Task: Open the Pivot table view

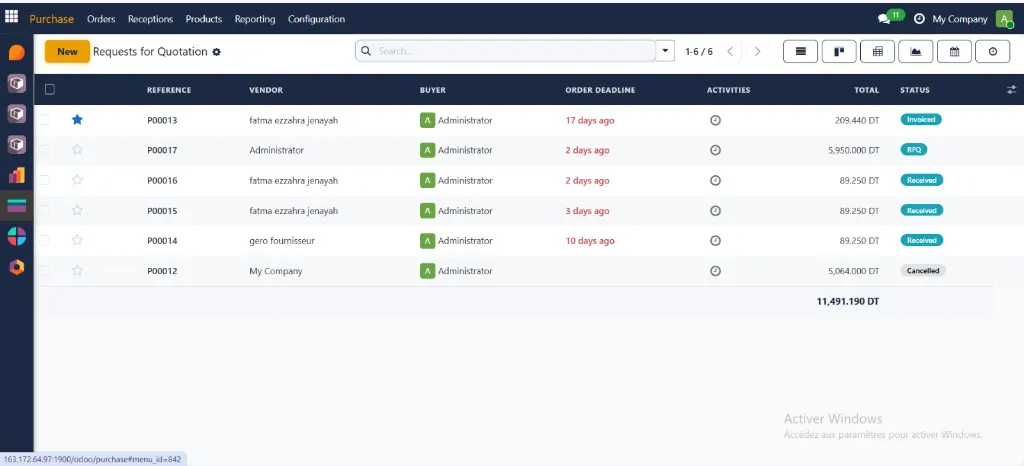Action: [x=877, y=51]
